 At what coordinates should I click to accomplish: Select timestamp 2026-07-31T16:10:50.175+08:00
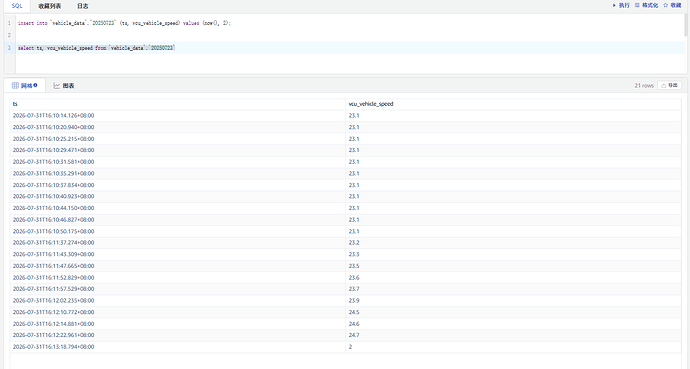click(53, 231)
